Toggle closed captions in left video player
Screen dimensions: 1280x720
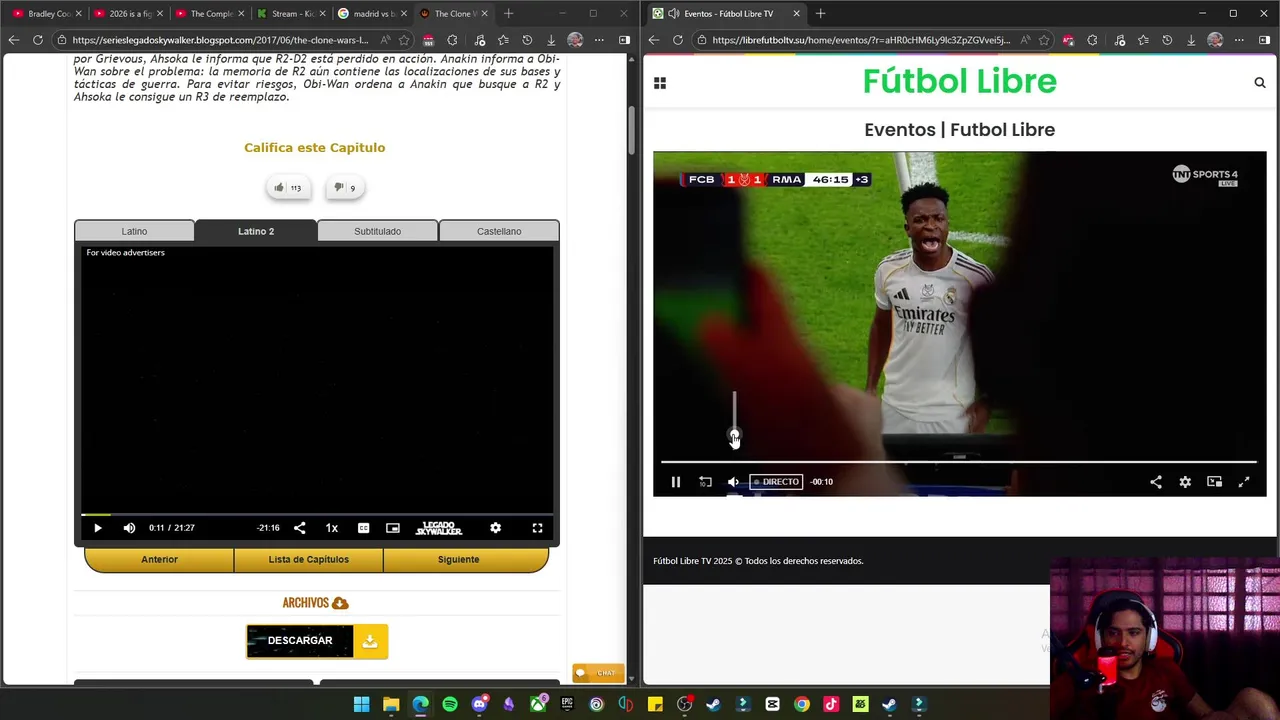pos(364,528)
